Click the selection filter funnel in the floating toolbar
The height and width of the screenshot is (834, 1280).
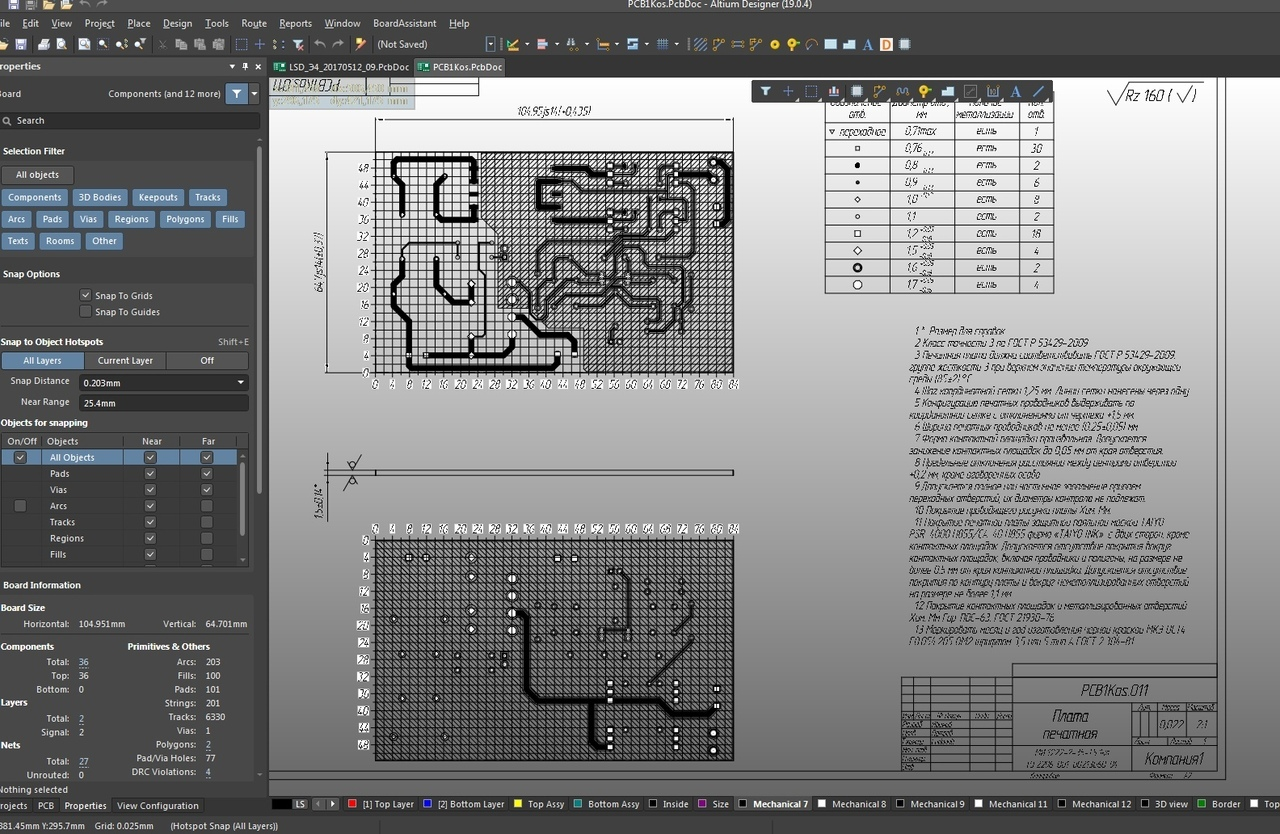765,91
